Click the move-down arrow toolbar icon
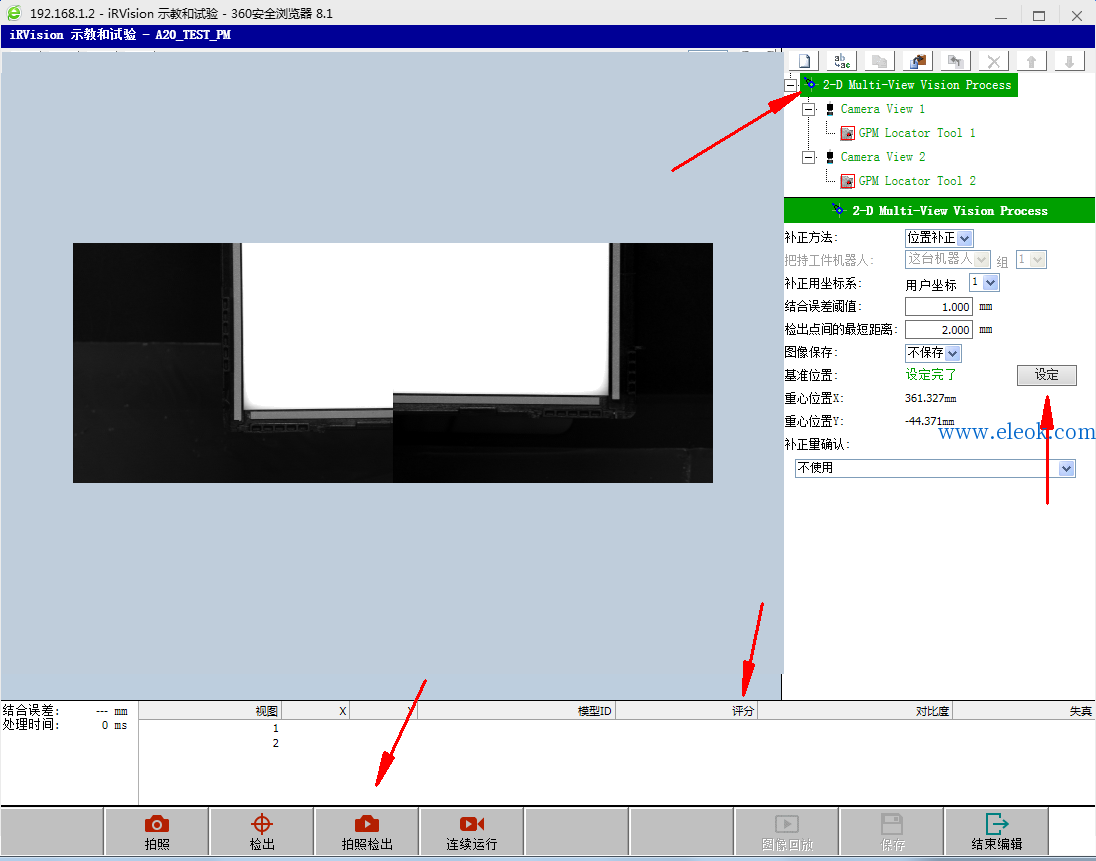 coord(1069,62)
